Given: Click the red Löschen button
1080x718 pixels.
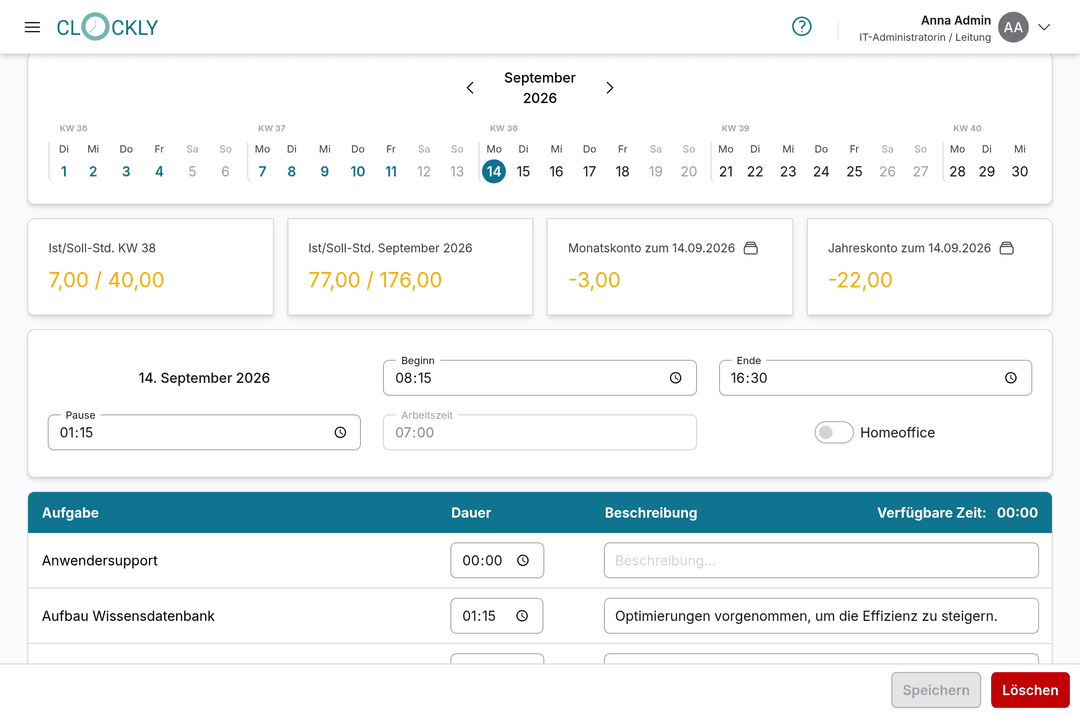Looking at the screenshot, I should pos(1030,690).
